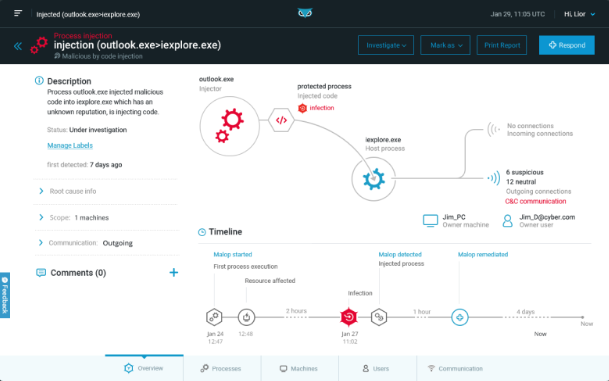Click the Status: Under investigation text
The image size is (609, 381).
coord(87,130)
